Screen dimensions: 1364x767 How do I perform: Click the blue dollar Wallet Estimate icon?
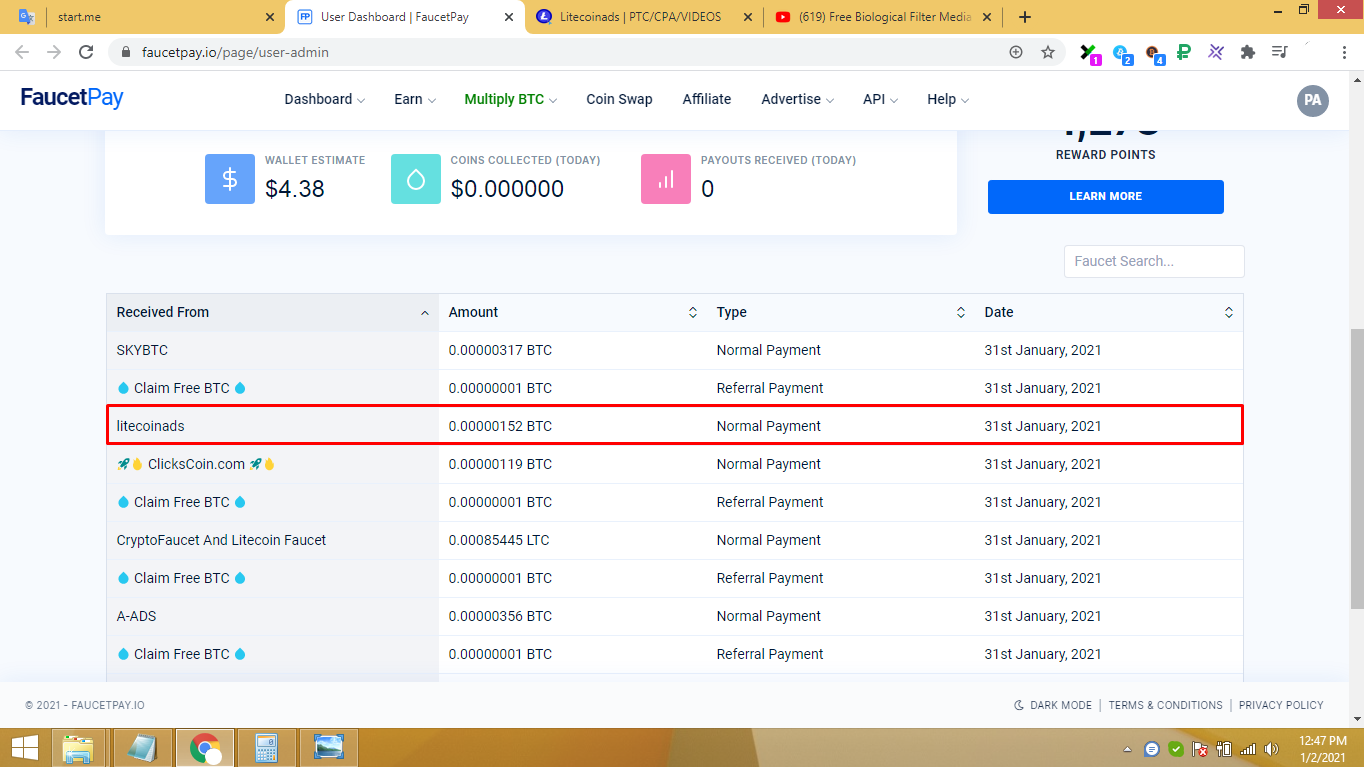(230, 179)
